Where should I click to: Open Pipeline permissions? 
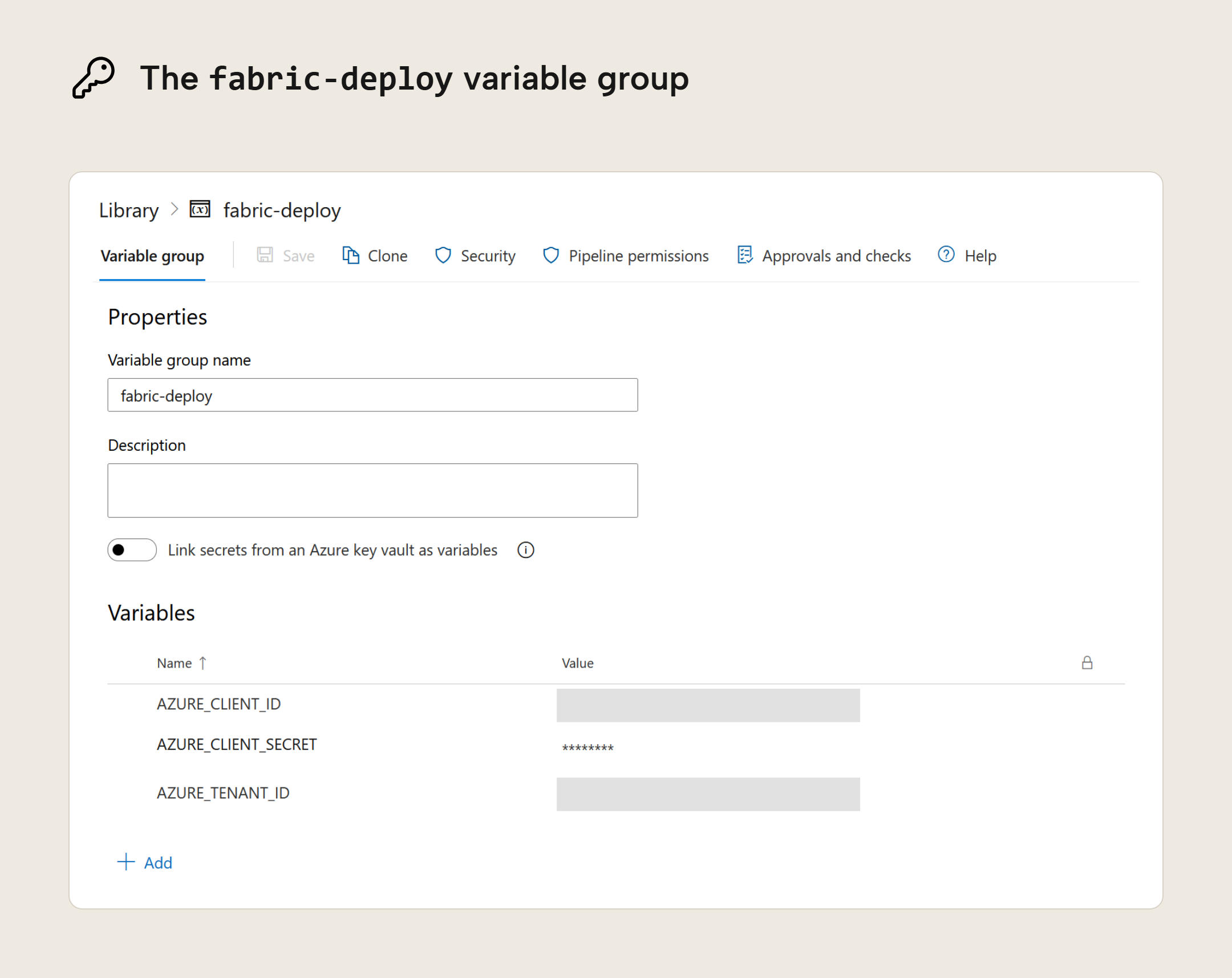(x=638, y=256)
